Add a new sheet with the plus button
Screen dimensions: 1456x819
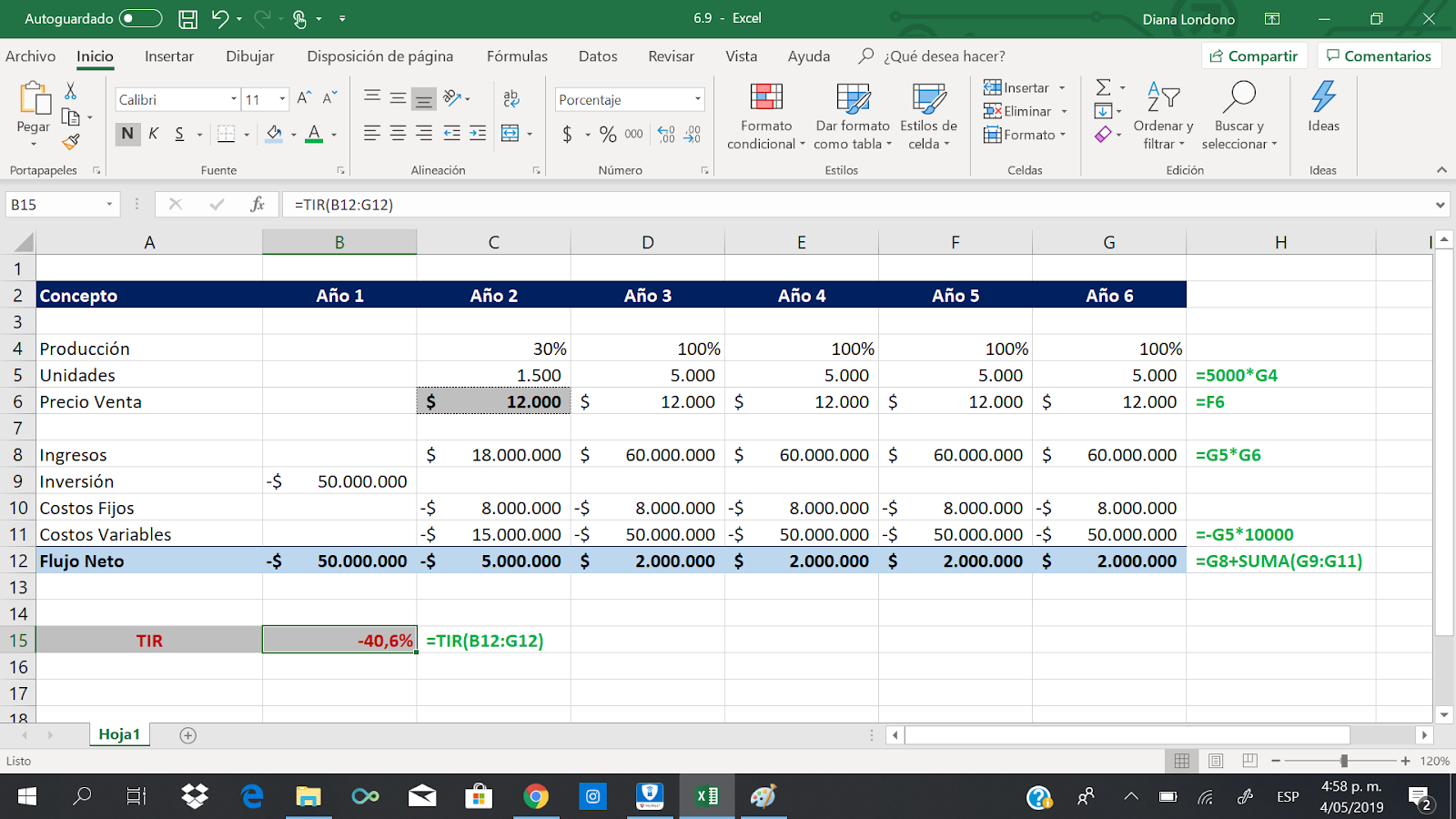pyautogui.click(x=186, y=734)
